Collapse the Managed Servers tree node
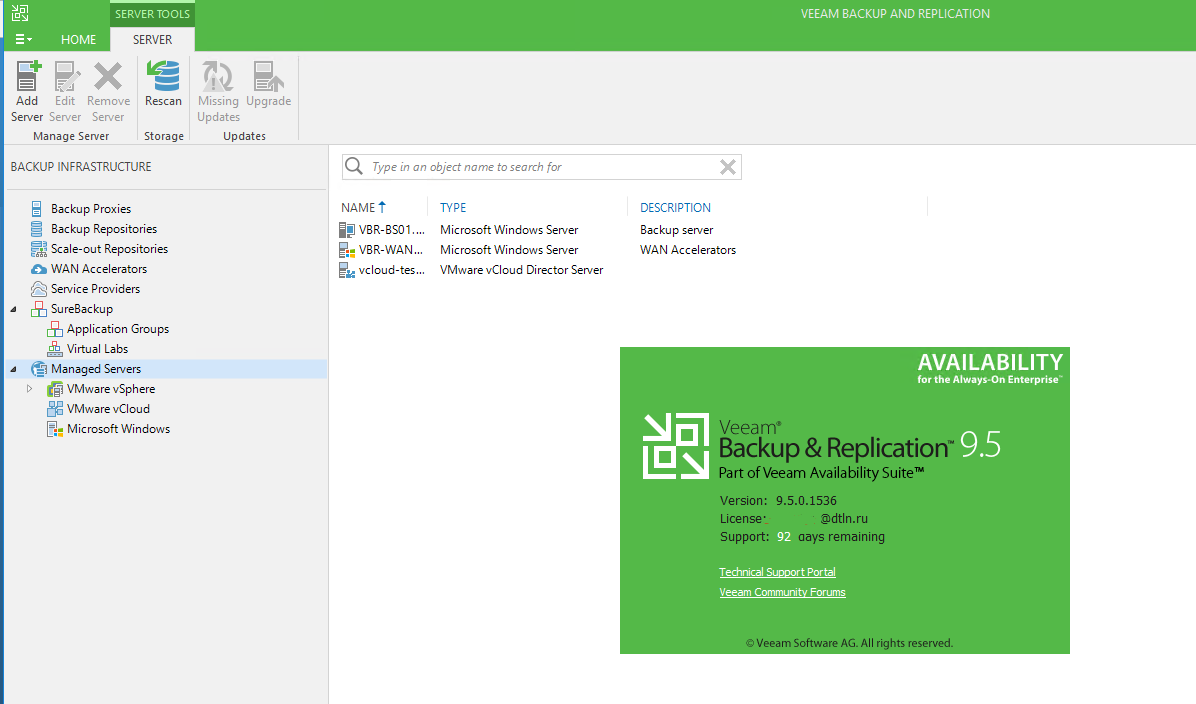1196x704 pixels. point(14,369)
